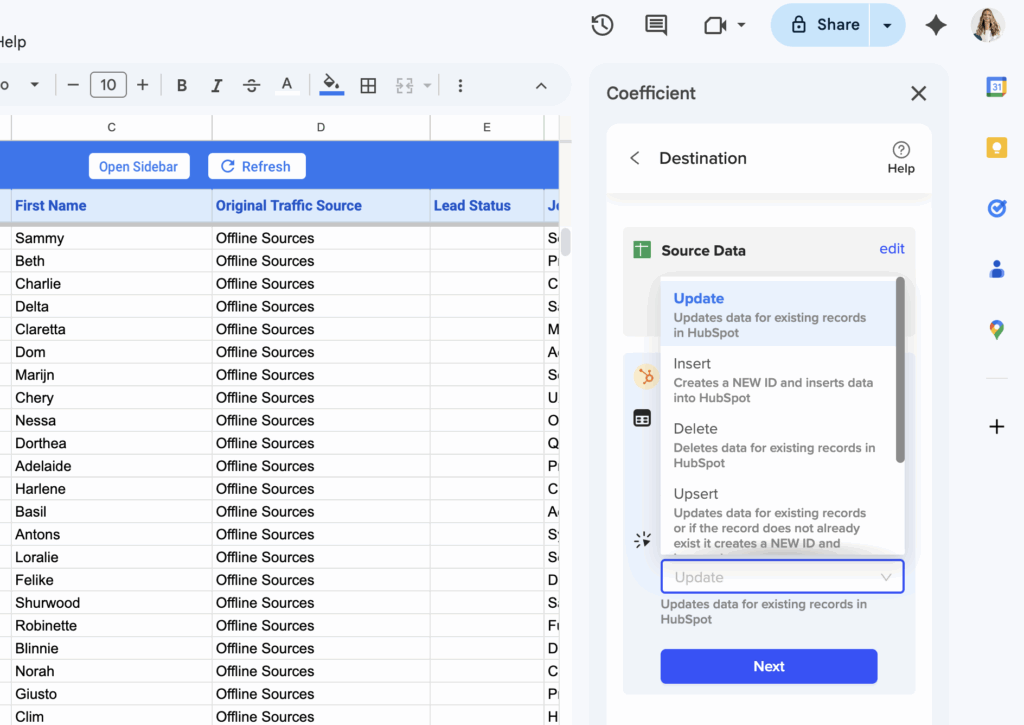
Task: Open the Share options dropdown arrow
Action: (x=887, y=25)
